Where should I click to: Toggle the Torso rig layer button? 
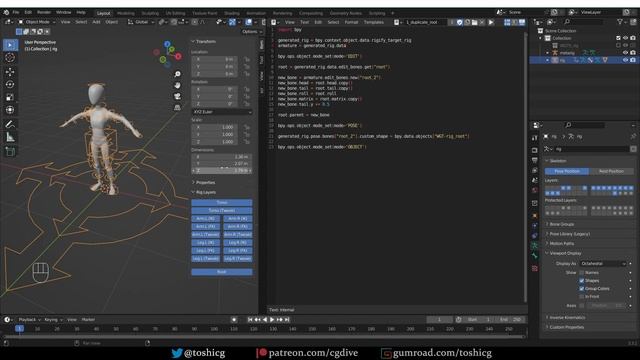point(222,202)
